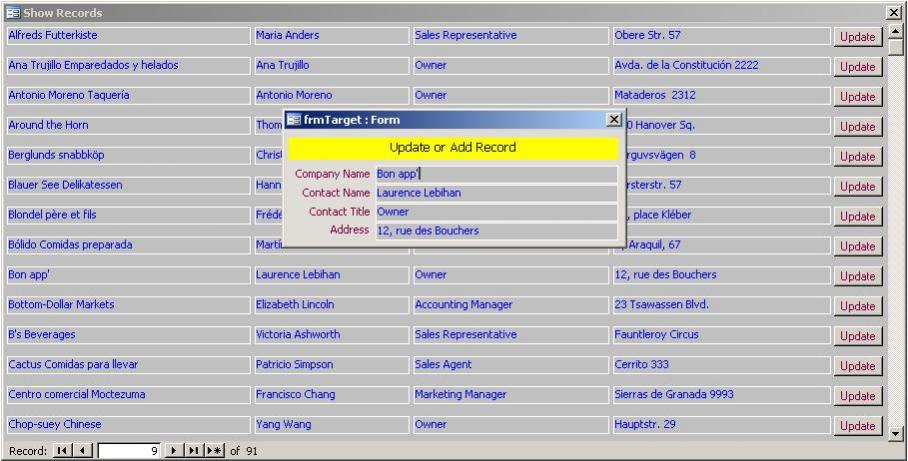Update the Blauer See Delikatessen record
908x461 pixels.
click(858, 186)
